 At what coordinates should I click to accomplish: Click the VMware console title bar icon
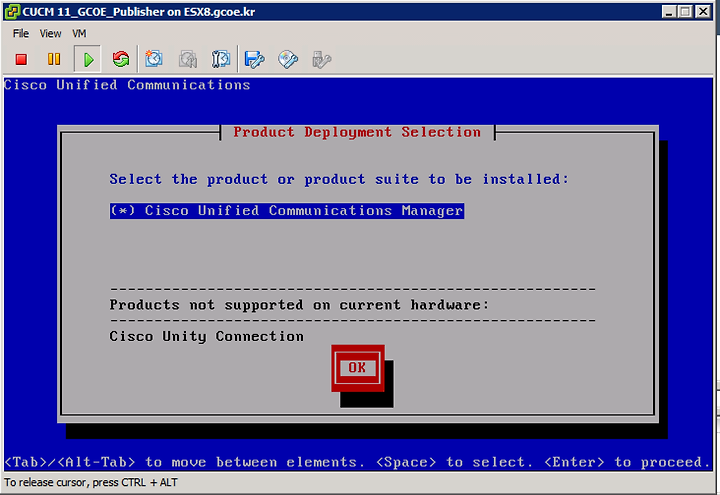[x=12, y=11]
